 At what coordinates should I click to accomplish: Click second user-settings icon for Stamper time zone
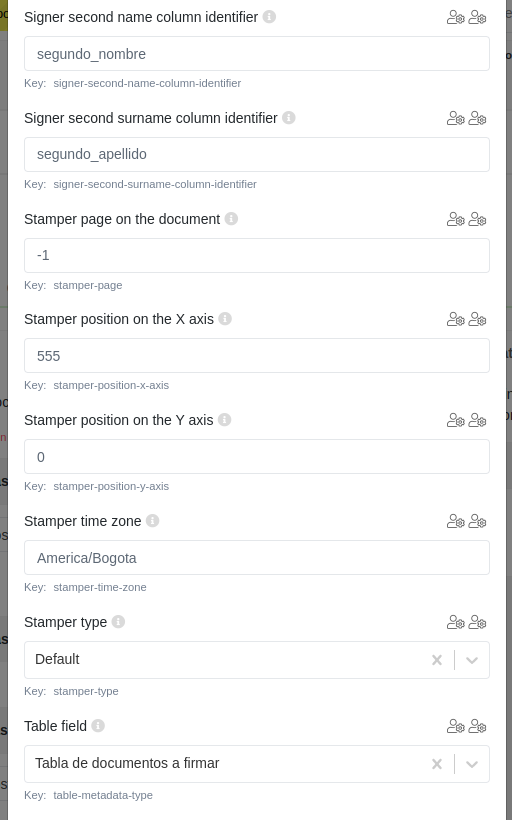pyautogui.click(x=477, y=521)
